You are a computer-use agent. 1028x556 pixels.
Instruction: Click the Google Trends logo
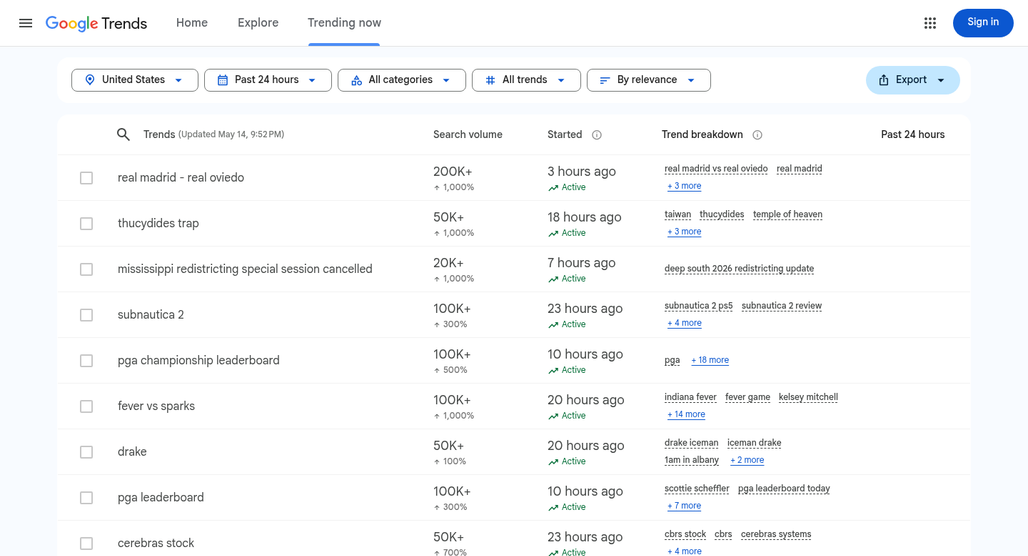pyautogui.click(x=96, y=24)
